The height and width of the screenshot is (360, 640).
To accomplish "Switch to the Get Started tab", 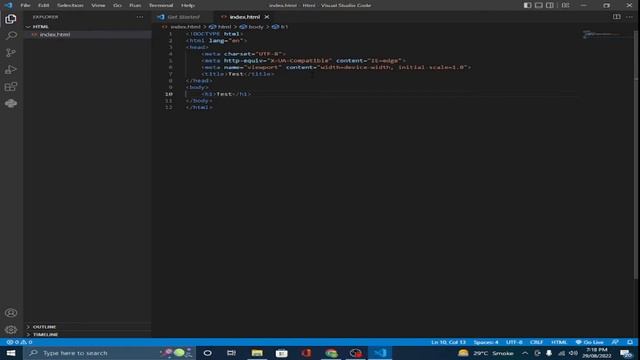I will tap(183, 17).
